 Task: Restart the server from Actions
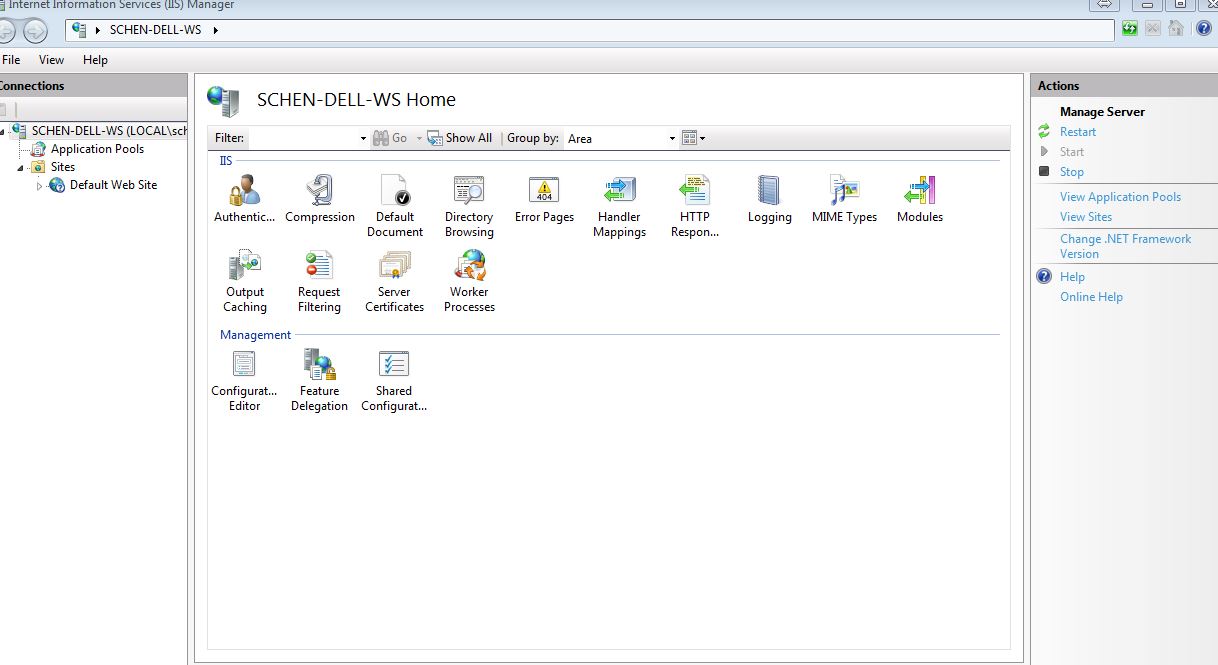tap(1077, 131)
